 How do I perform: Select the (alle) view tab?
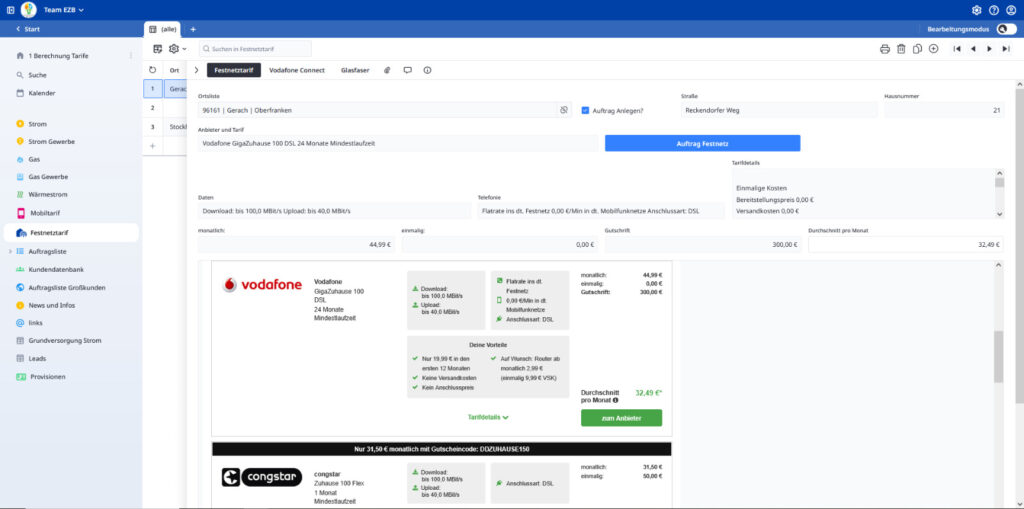pyautogui.click(x=162, y=29)
